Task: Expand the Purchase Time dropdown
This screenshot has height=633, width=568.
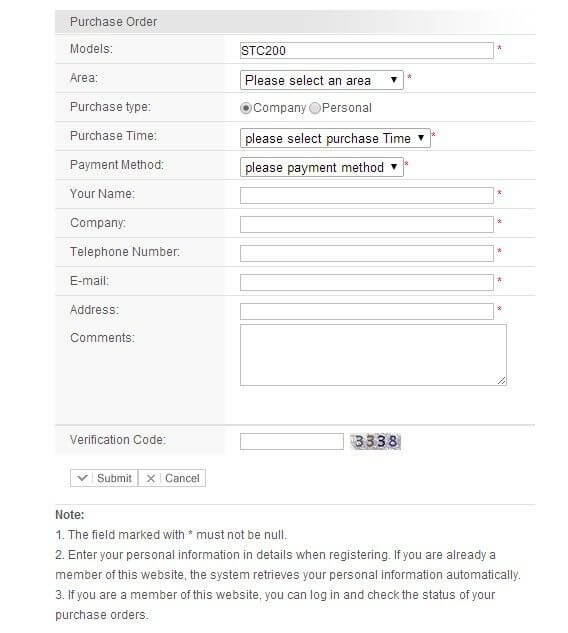Action: click(335, 138)
